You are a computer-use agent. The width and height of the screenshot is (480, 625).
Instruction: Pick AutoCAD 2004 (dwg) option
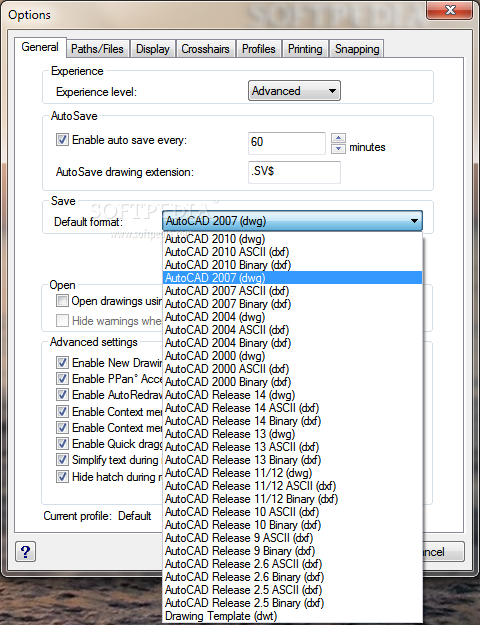293,317
